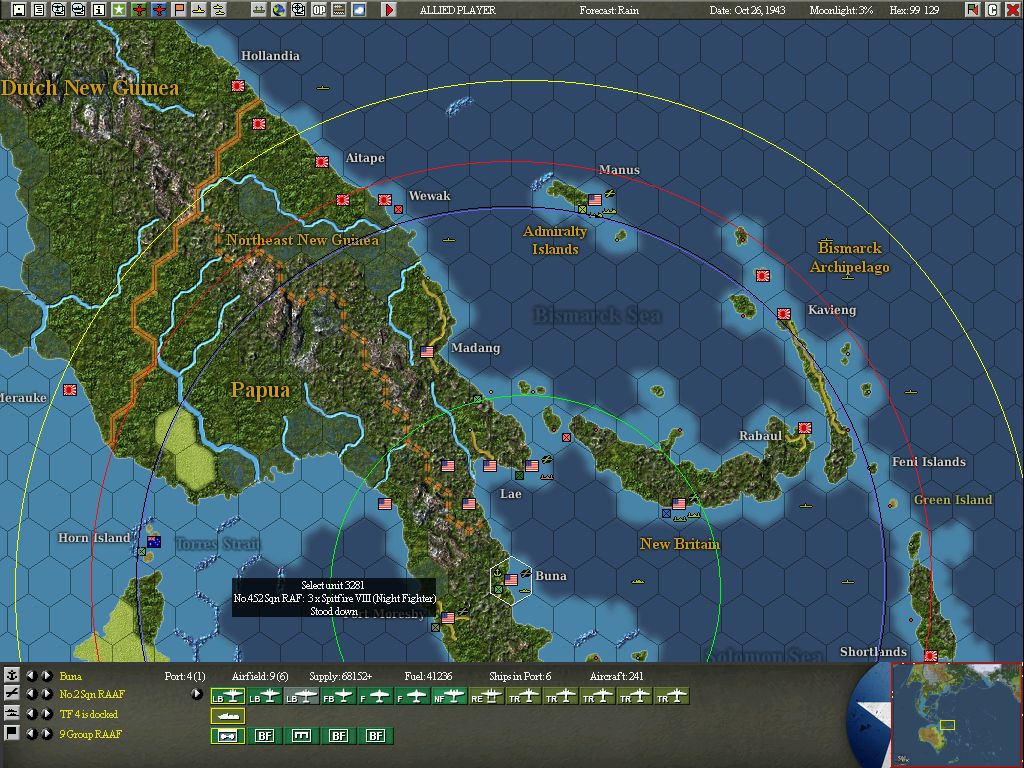Image resolution: width=1024 pixels, height=768 pixels.
Task: Go to next base right arrow beside Buna
Action: click(46, 675)
